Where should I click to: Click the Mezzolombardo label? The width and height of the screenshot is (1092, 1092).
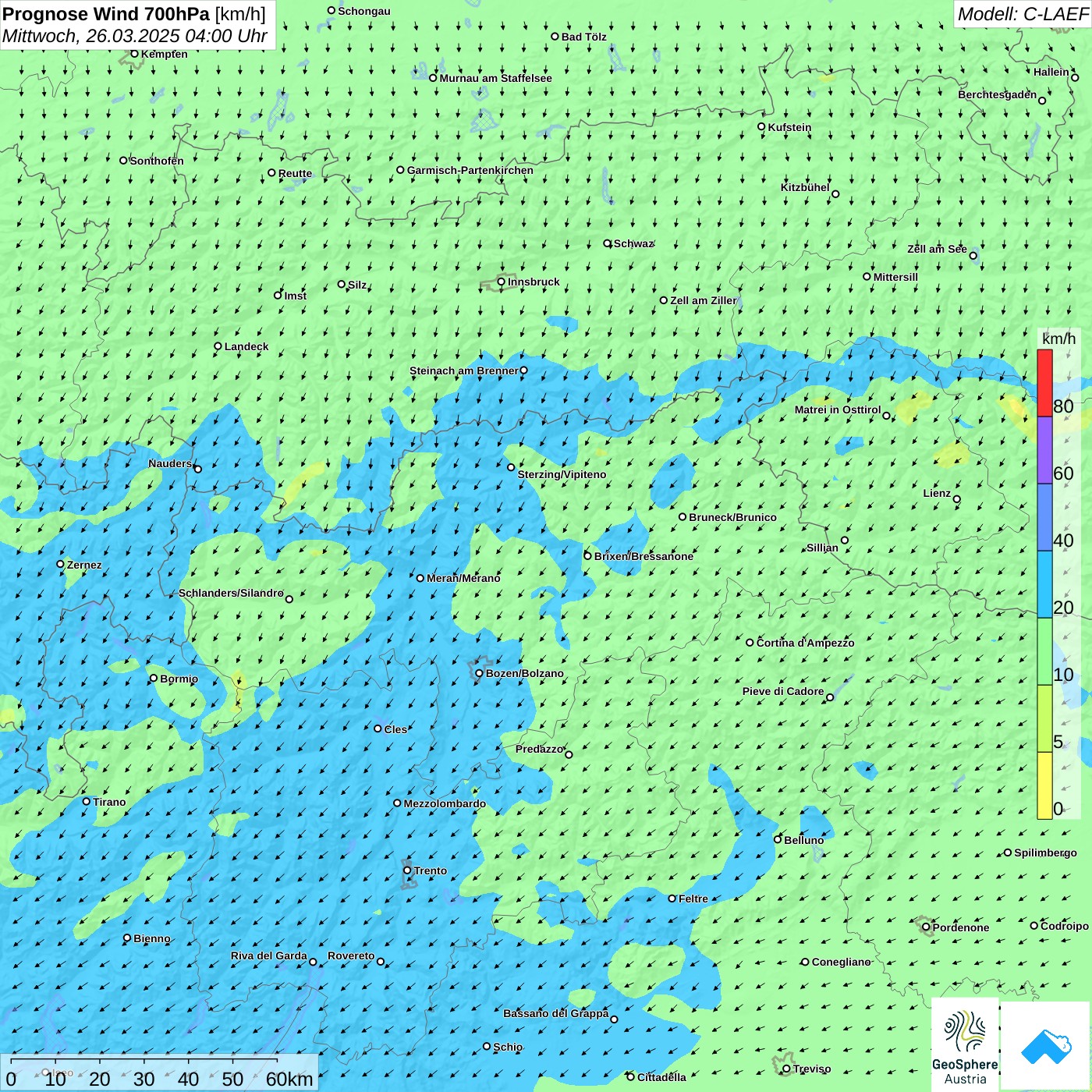[445, 803]
